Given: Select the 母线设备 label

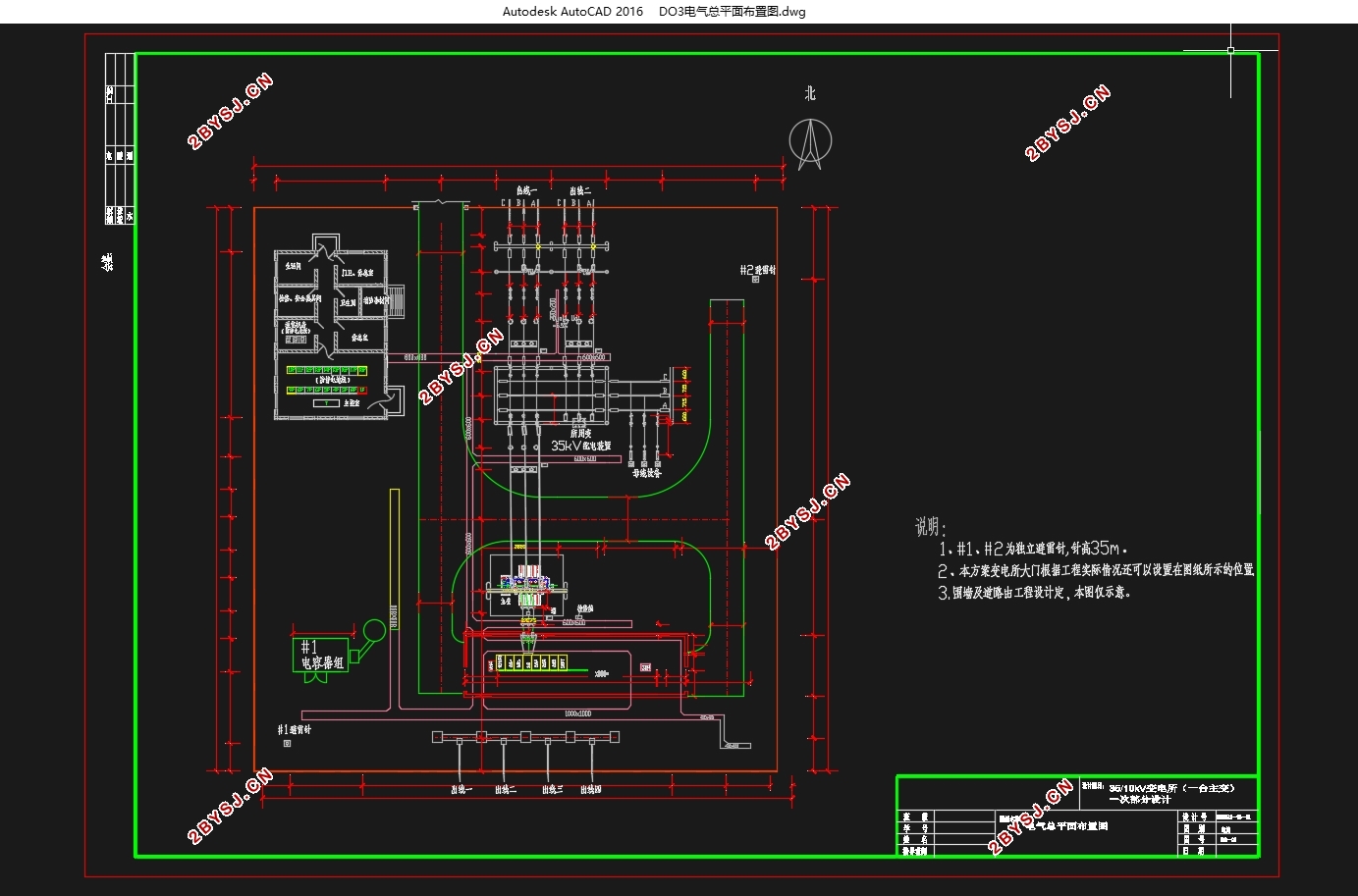Looking at the screenshot, I should coord(646,473).
